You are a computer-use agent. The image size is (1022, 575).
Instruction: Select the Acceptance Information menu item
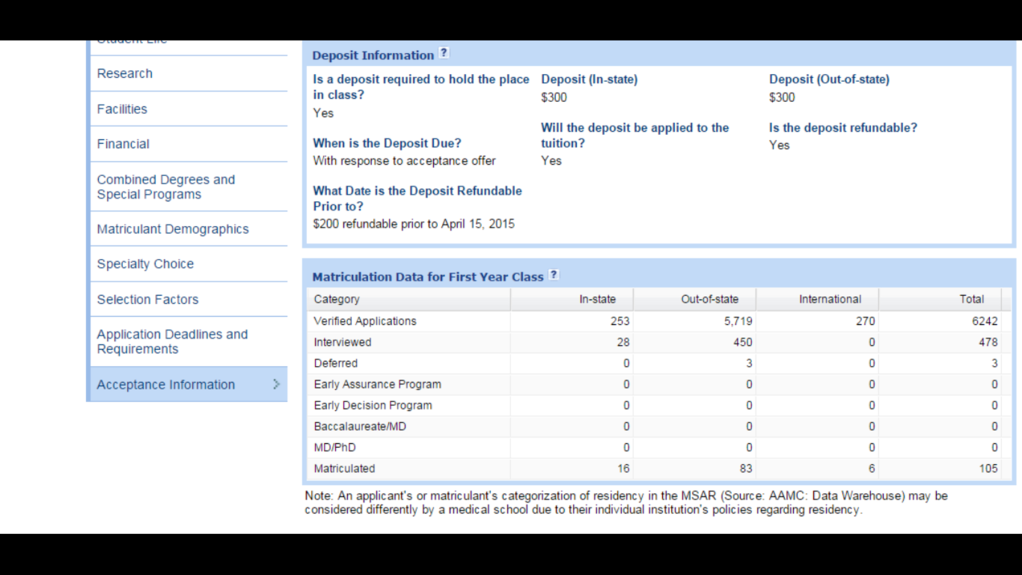pyautogui.click(x=188, y=385)
